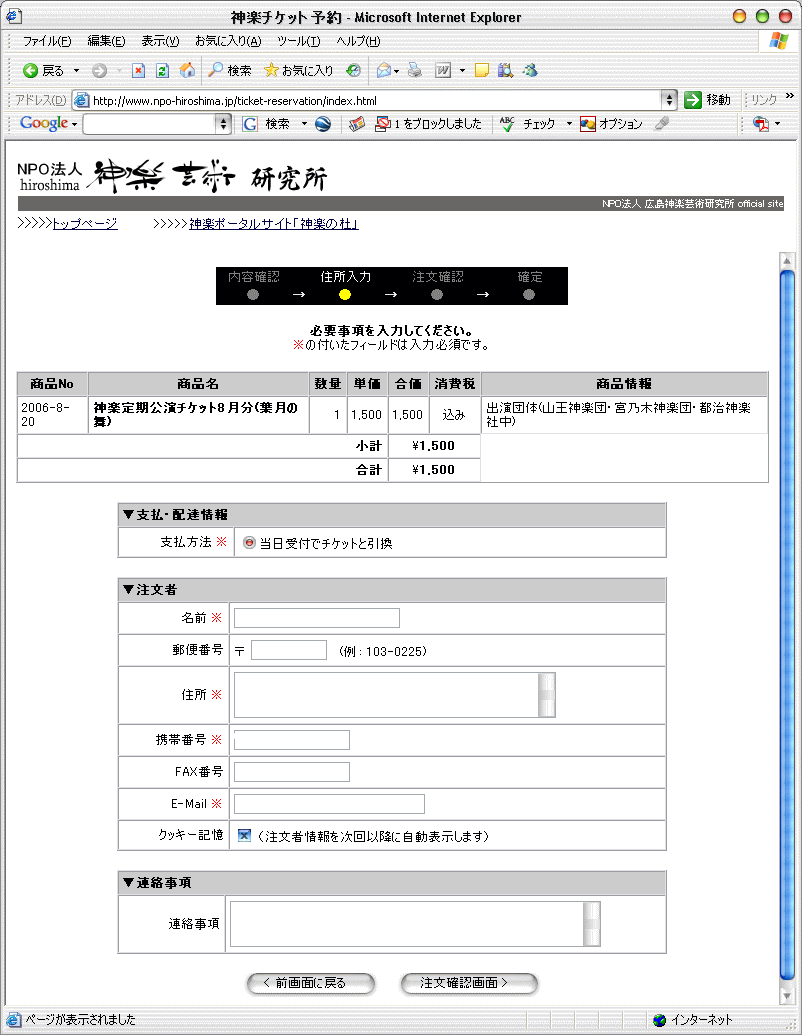Viewport: 802px width, 1035px height.
Task: Select radio 当日受付でチケットと引換
Action: (x=249, y=543)
